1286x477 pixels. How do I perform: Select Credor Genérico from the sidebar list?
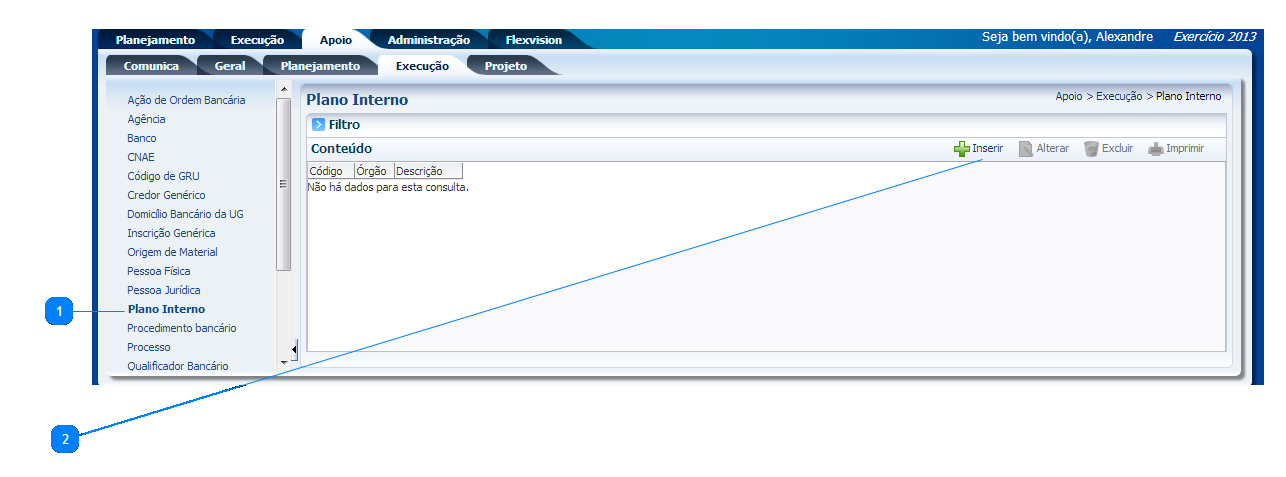tap(166, 195)
